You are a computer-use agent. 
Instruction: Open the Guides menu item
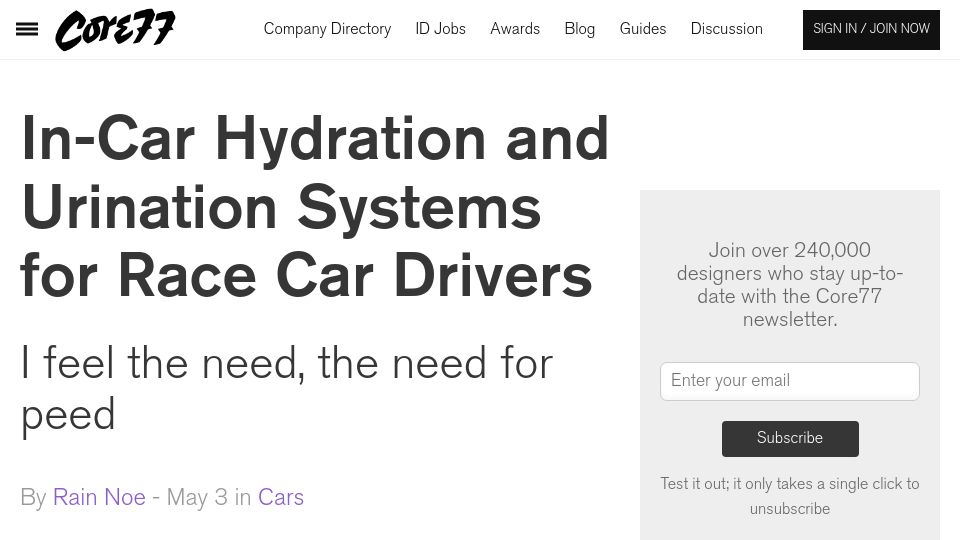(642, 29)
